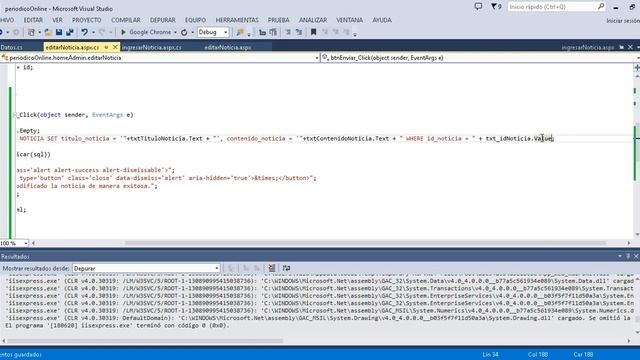Toggle bookmark icon in toolbar
The height and width of the screenshot is (360, 640).
pyautogui.click(x=313, y=32)
